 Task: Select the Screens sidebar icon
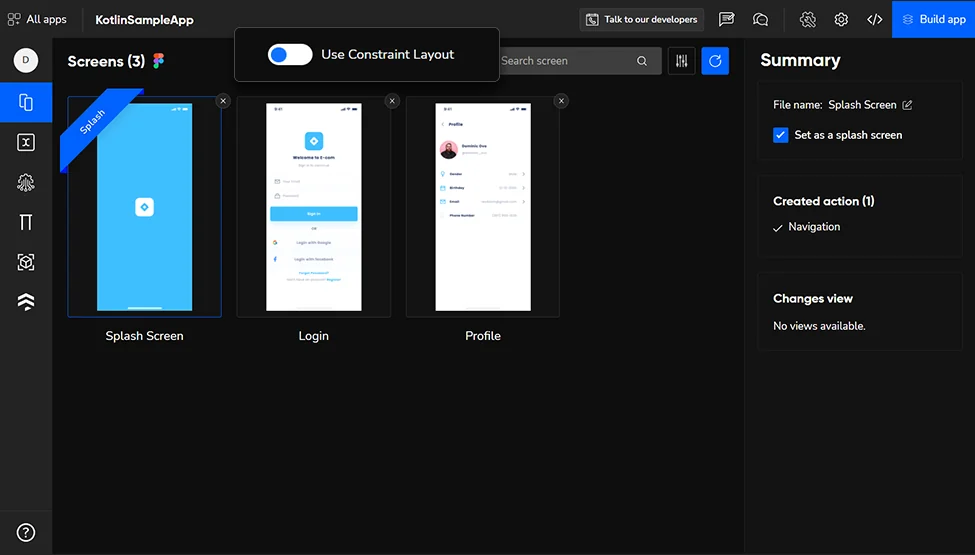pyautogui.click(x=25, y=102)
